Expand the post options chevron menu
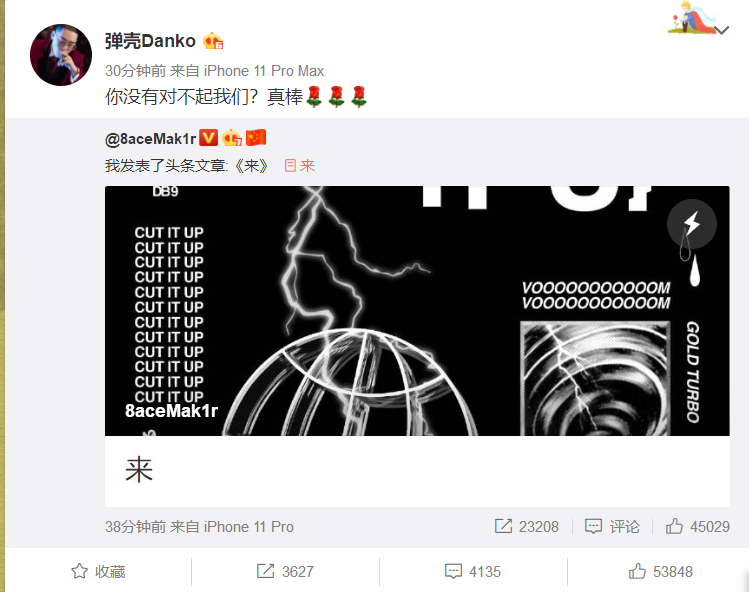Viewport: 749px width, 592px height. [722, 30]
